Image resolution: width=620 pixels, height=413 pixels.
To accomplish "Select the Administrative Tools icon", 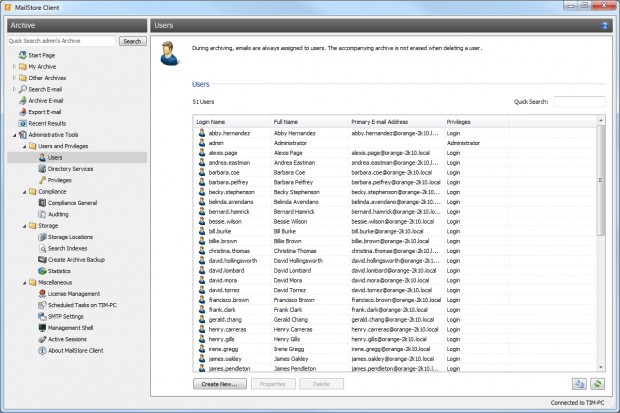I will click(x=23, y=135).
